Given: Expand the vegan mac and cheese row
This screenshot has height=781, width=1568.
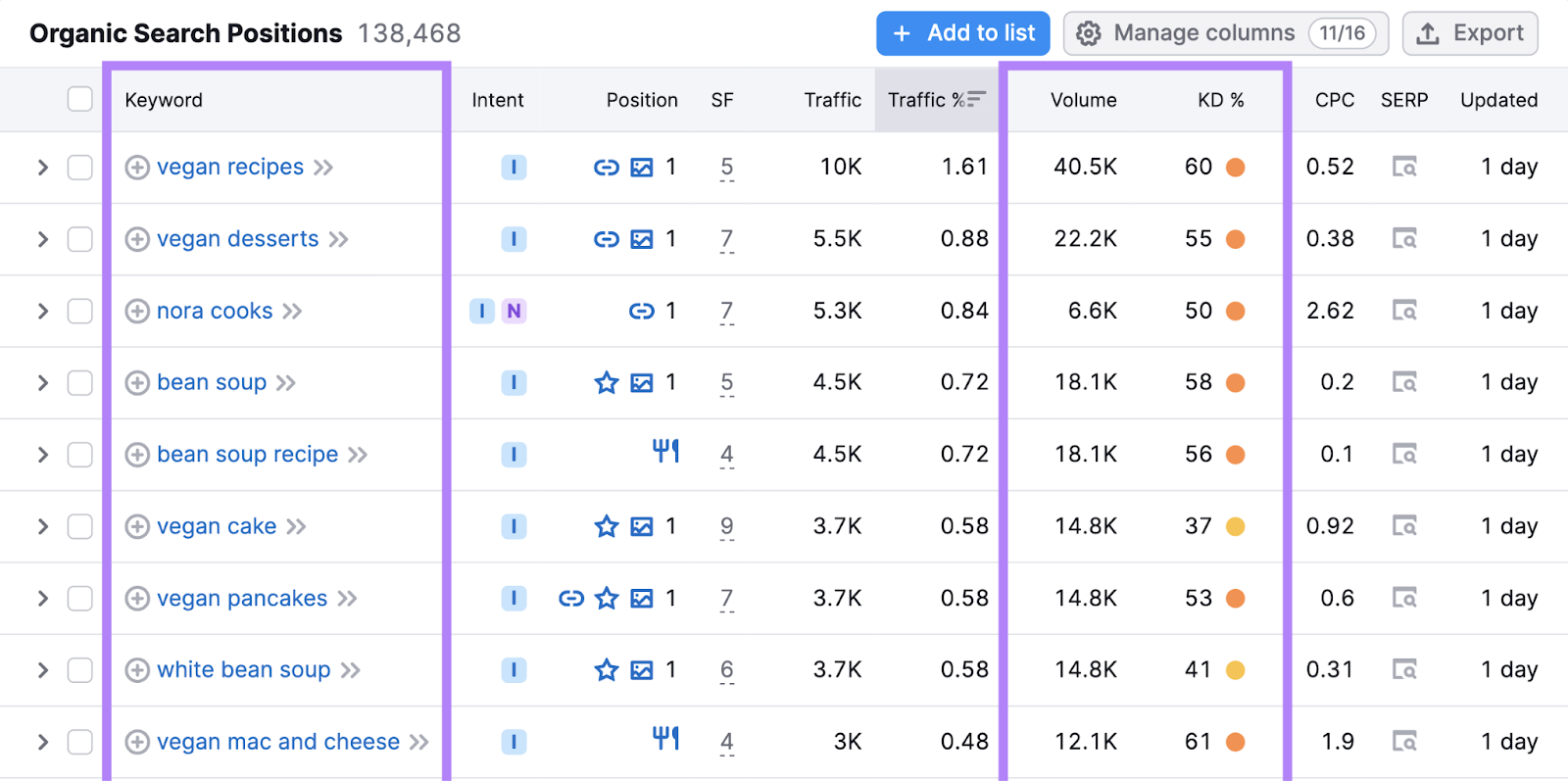Looking at the screenshot, I should 42,743.
